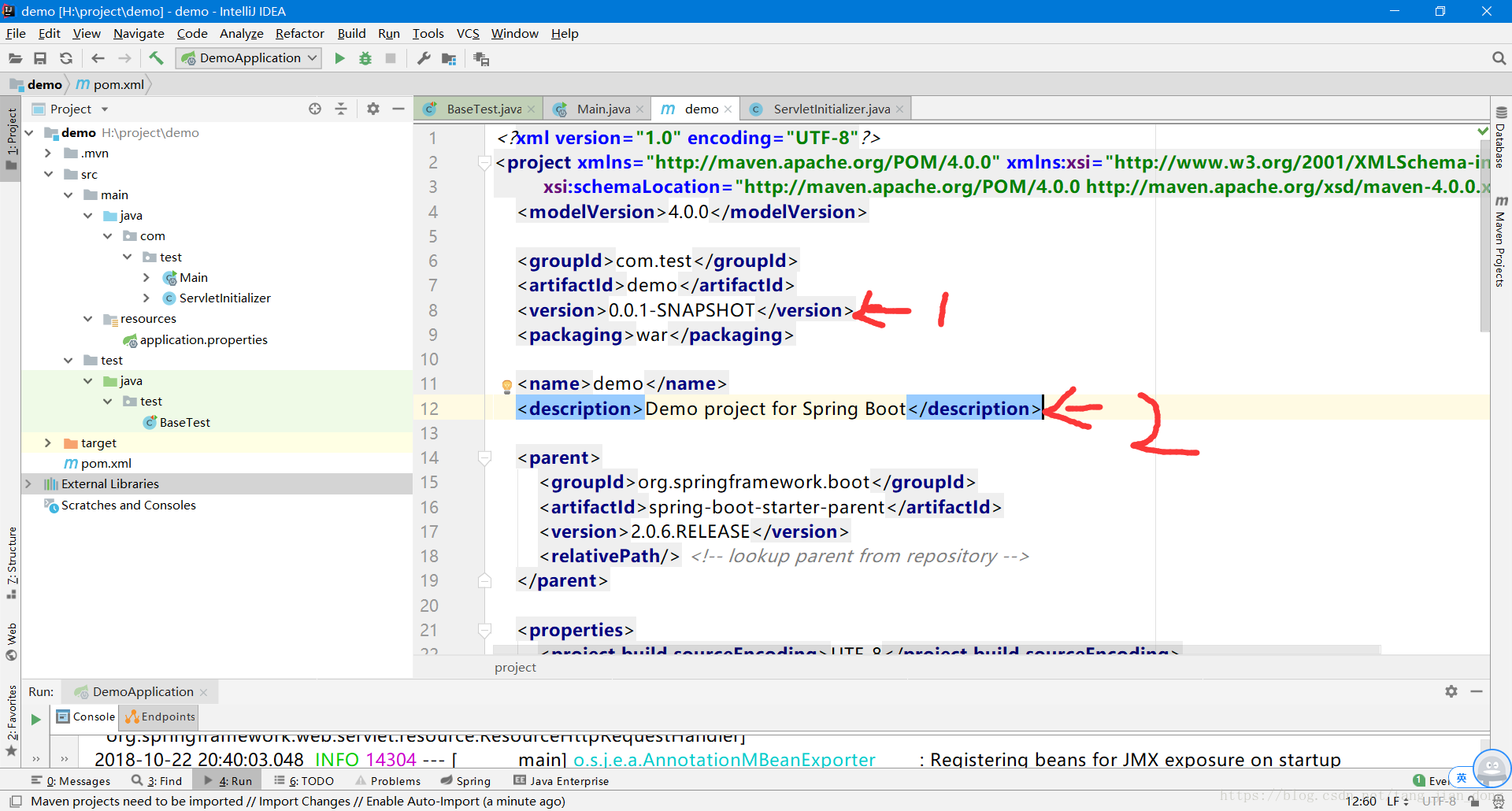Screen dimensions: 1512x811
Task: Switch to the Endpoints tab
Action: pos(159,717)
